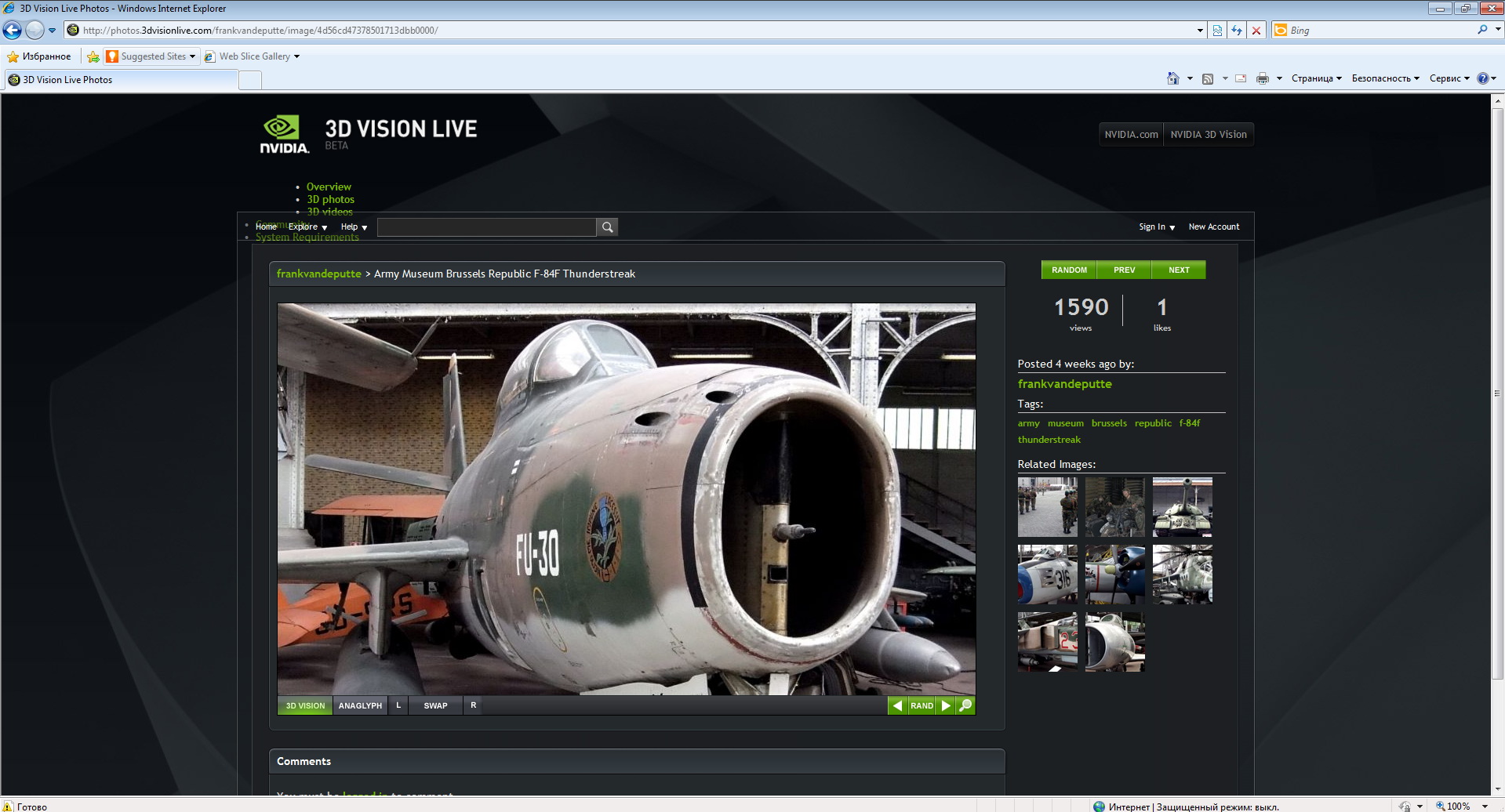The image size is (1505, 812).
Task: Click SWAP to swap eye images
Action: point(435,705)
